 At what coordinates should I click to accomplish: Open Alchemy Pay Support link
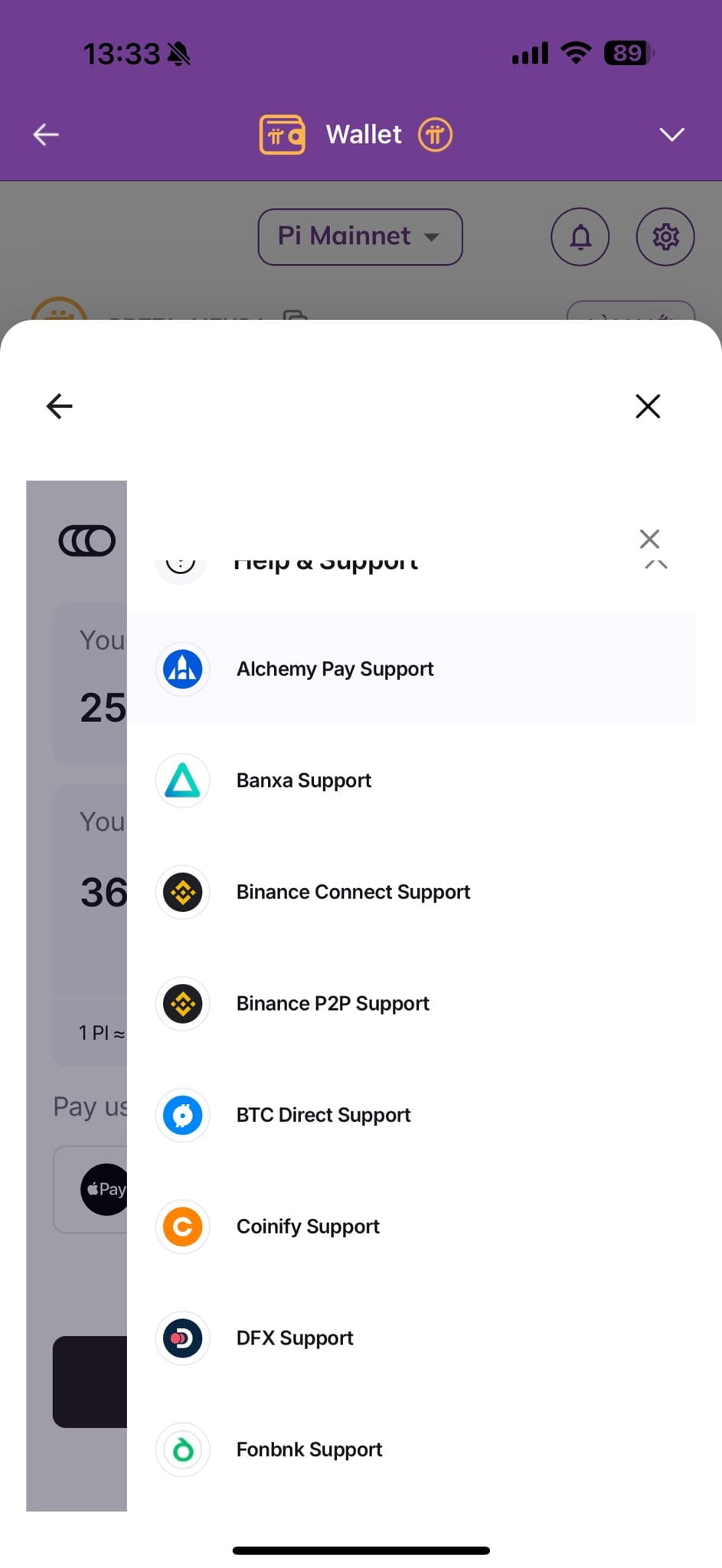tap(335, 669)
